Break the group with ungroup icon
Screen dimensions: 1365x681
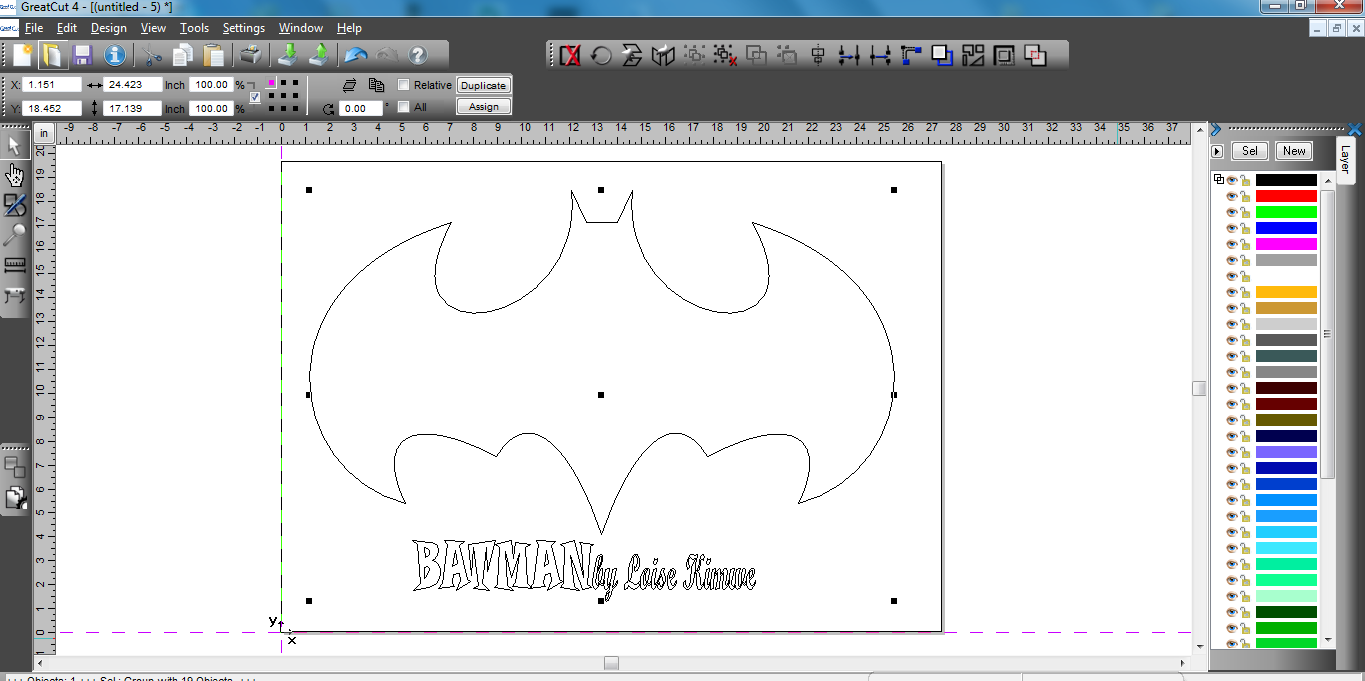(725, 56)
